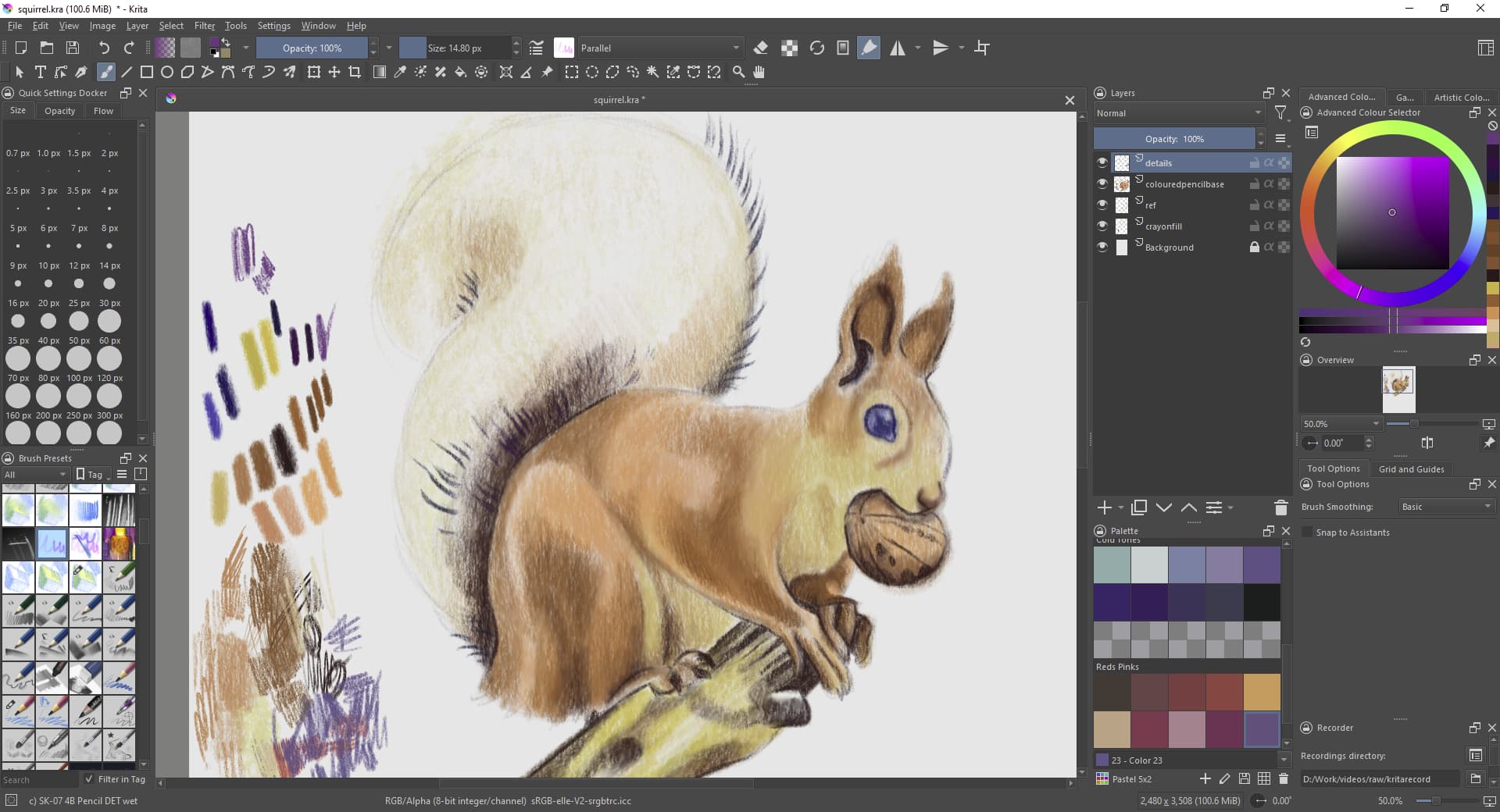Hide the colouredpencilbase layer

1102,183
